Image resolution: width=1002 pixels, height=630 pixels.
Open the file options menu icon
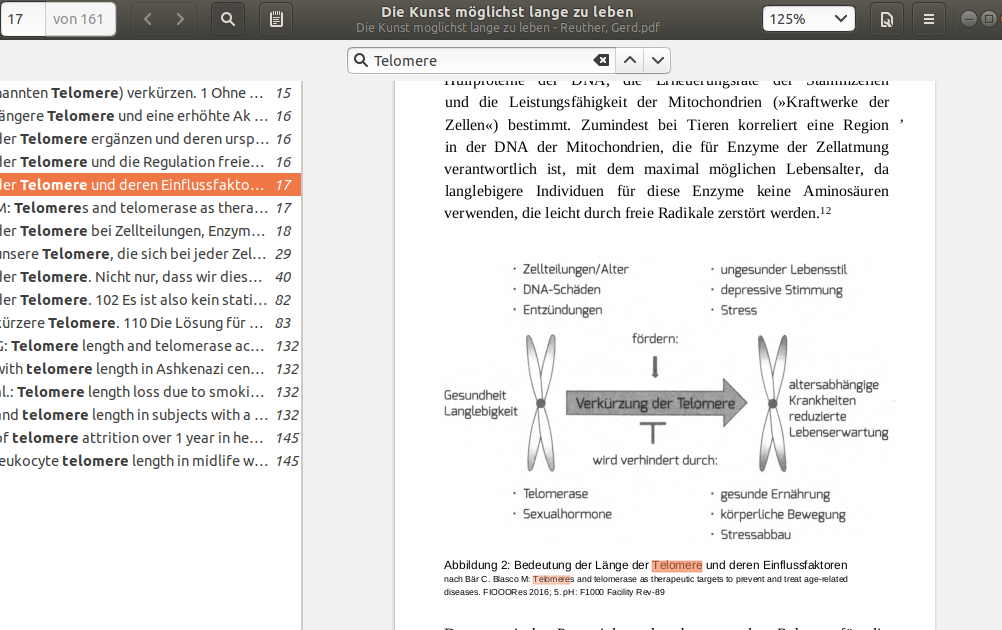pyautogui.click(x=885, y=19)
